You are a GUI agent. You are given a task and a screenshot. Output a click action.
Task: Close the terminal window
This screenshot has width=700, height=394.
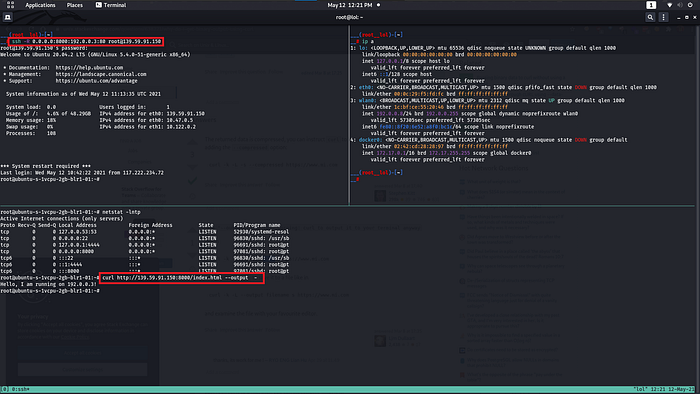tap(695, 17)
